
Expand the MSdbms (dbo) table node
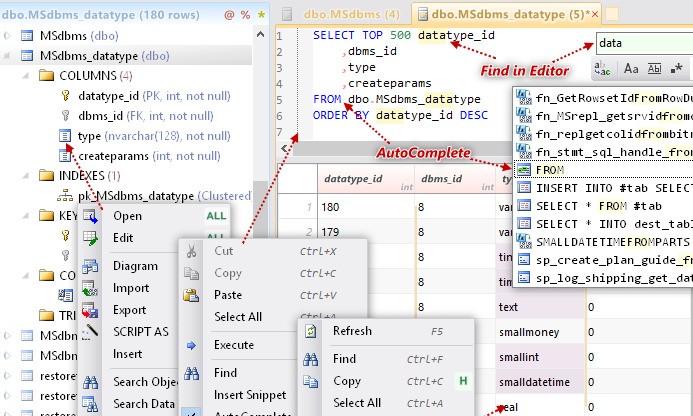7,35
